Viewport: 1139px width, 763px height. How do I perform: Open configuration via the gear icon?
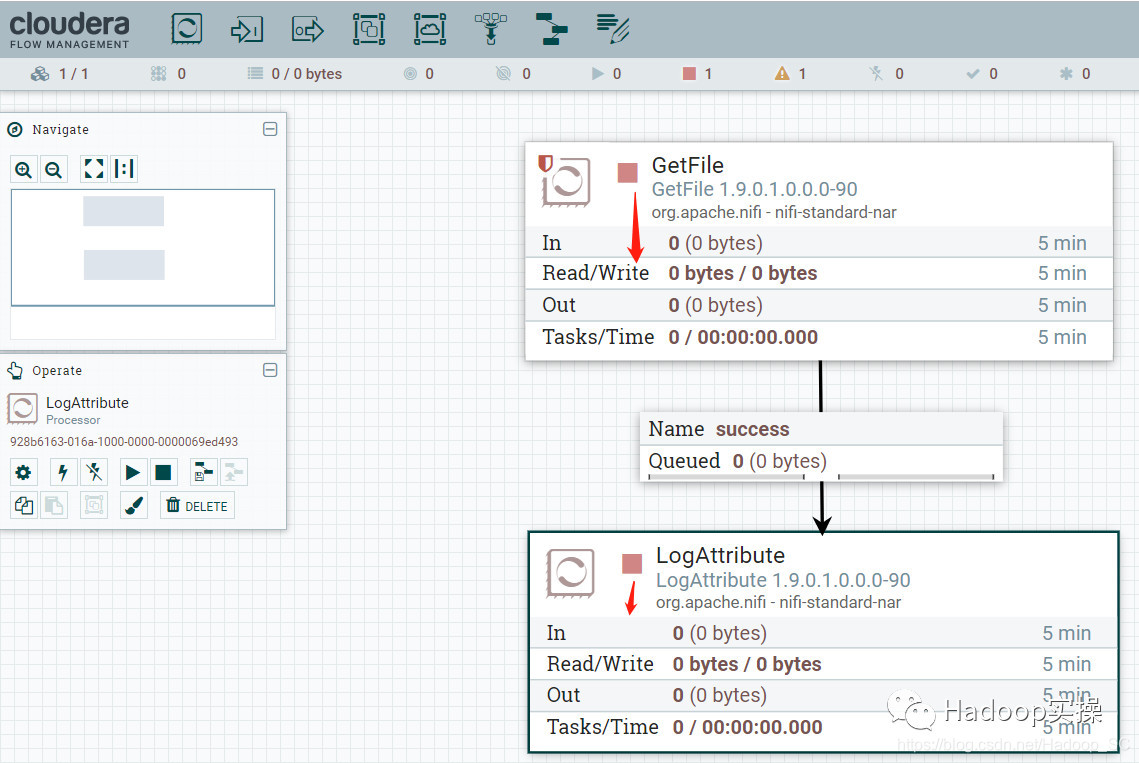pyautogui.click(x=23, y=472)
